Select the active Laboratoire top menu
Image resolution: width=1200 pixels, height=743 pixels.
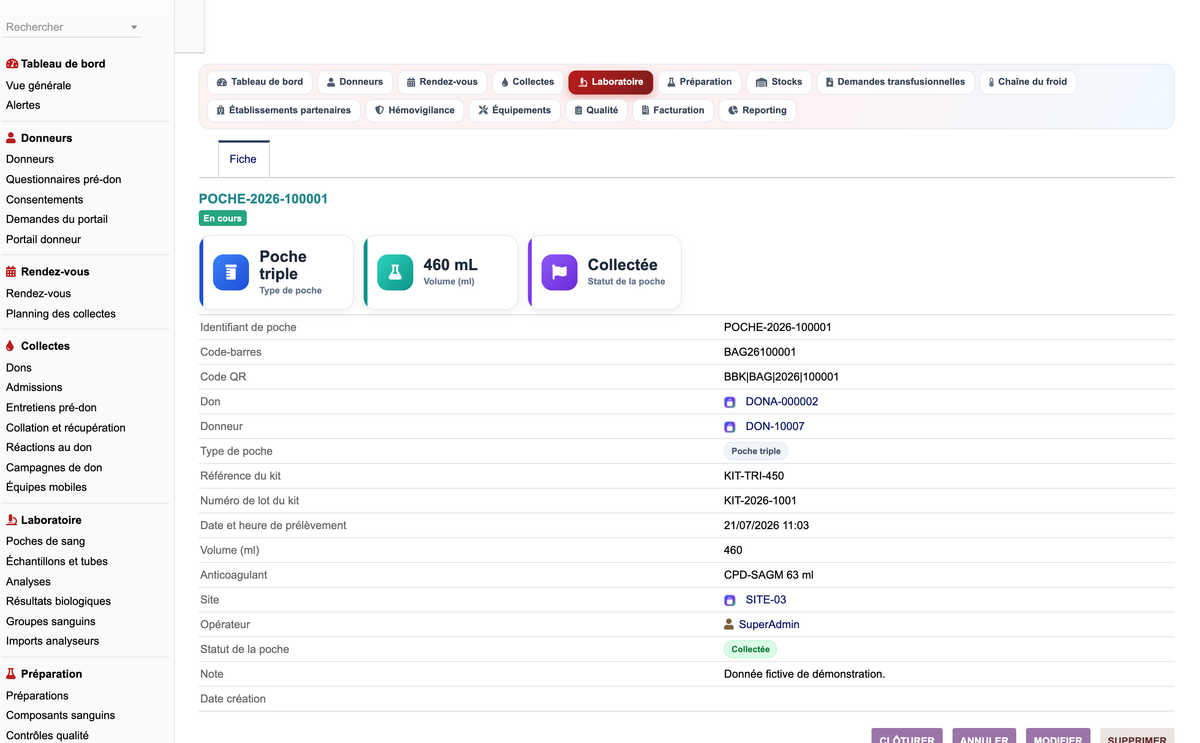click(x=611, y=82)
